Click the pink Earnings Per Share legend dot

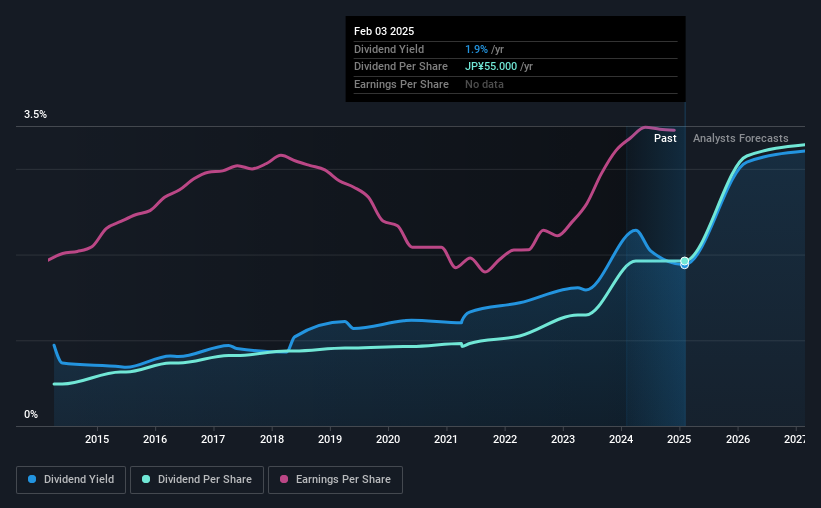click(x=284, y=479)
